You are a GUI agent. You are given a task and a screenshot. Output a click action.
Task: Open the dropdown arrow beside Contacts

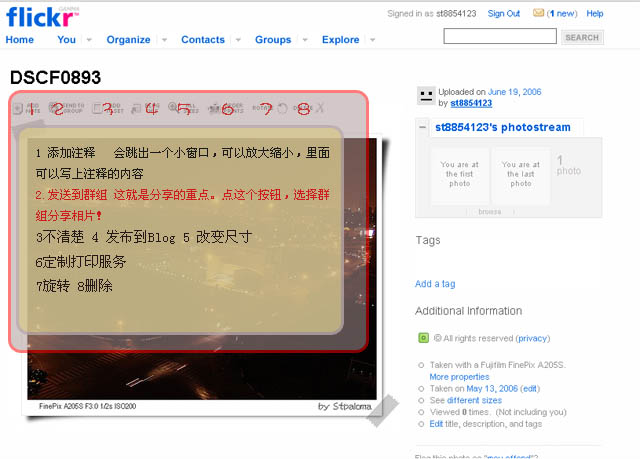238,40
